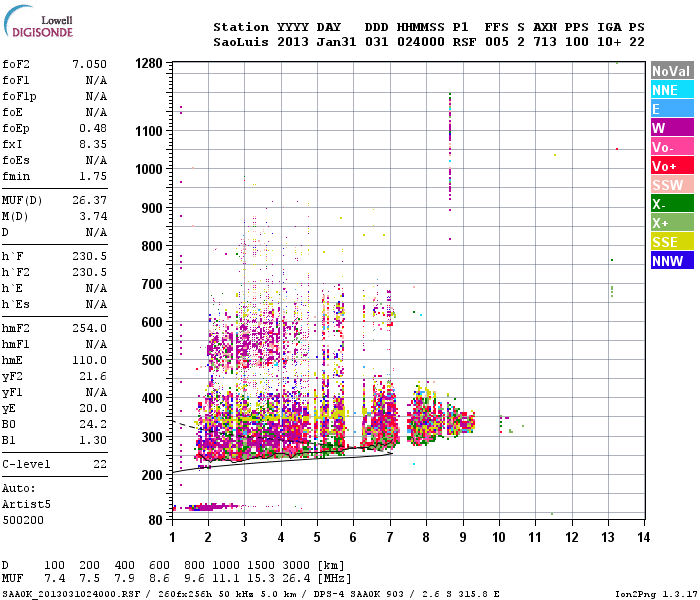Click the M(D) value 3.74
Image resolution: width=700 pixels, height=600 pixels.
[93, 216]
